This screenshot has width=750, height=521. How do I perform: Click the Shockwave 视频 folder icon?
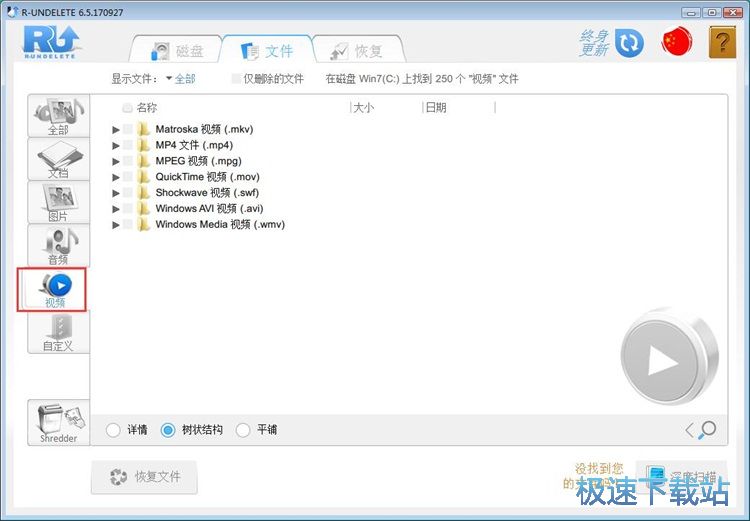pyautogui.click(x=143, y=192)
